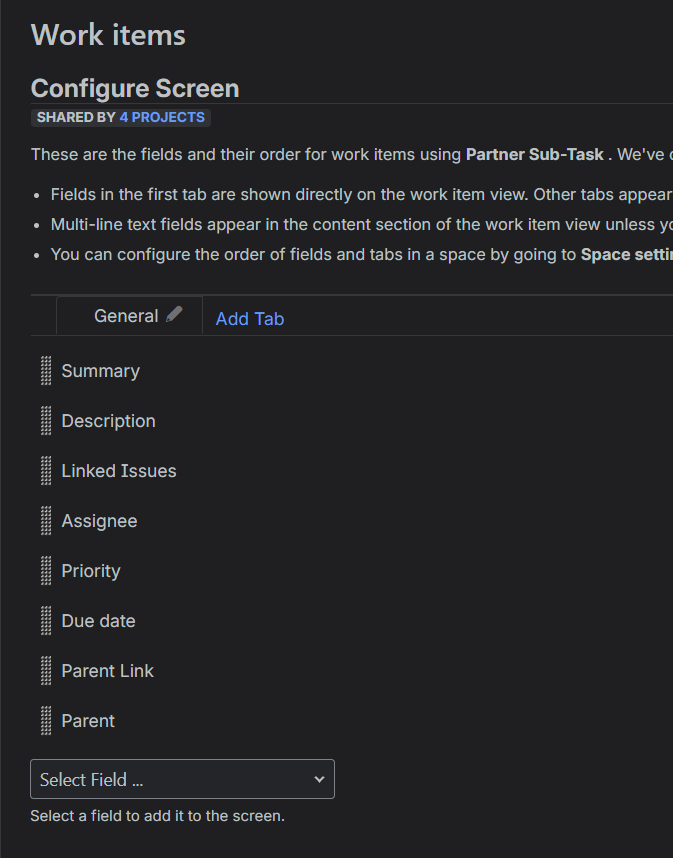Select the drag handle beside Parent Link
Image resolution: width=673 pixels, height=858 pixels.
[x=45, y=670]
